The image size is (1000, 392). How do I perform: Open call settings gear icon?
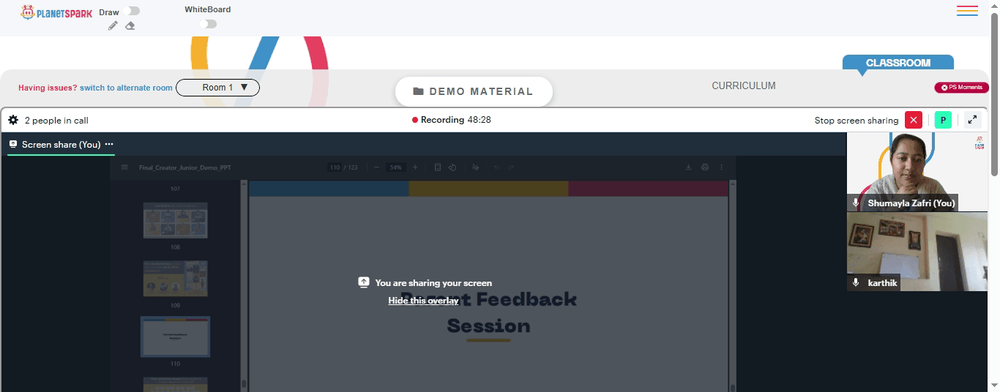[13, 120]
